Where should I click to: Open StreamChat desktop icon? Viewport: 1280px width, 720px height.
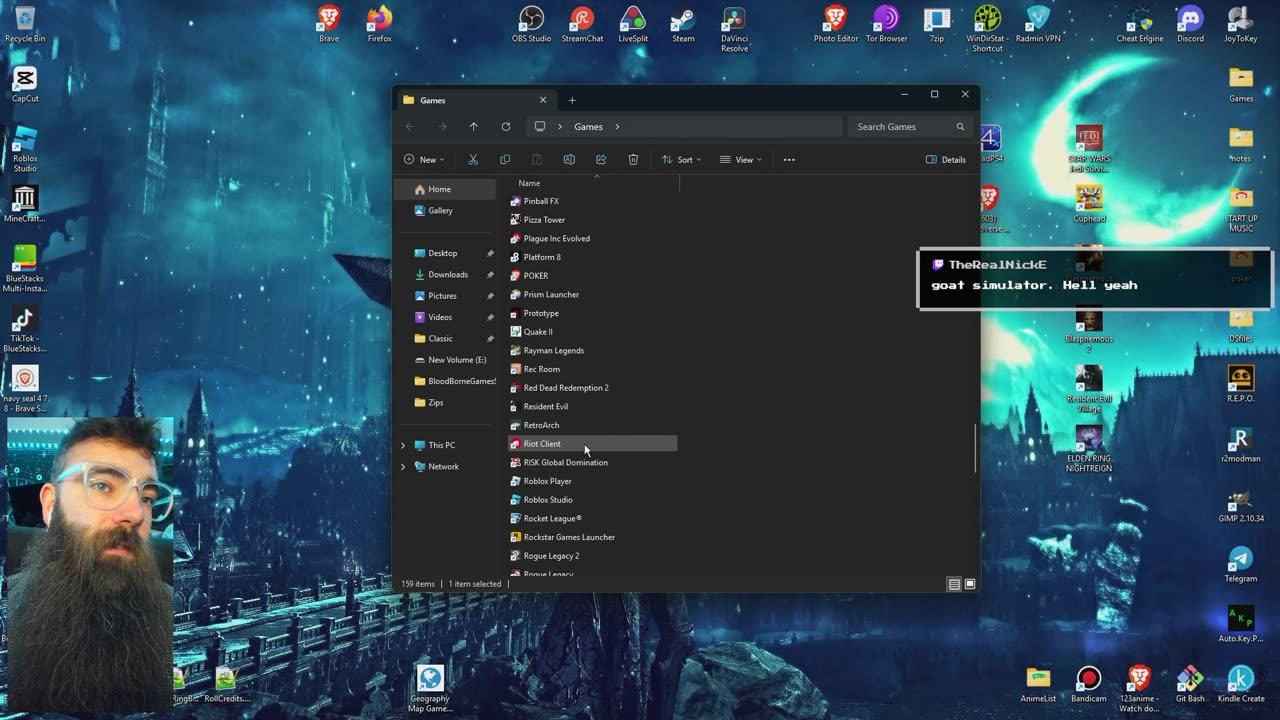582,24
